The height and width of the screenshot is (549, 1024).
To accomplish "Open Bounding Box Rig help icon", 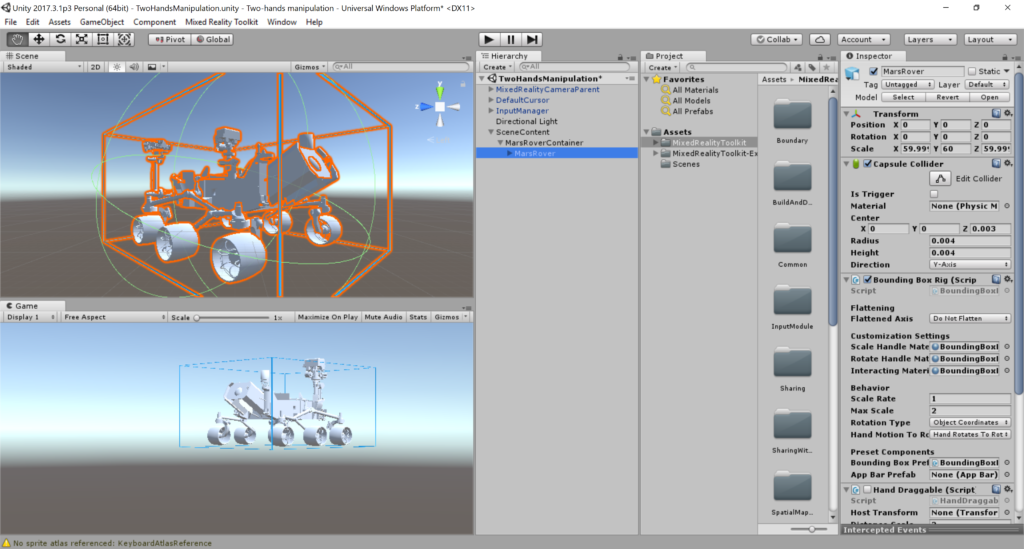I will (997, 279).
